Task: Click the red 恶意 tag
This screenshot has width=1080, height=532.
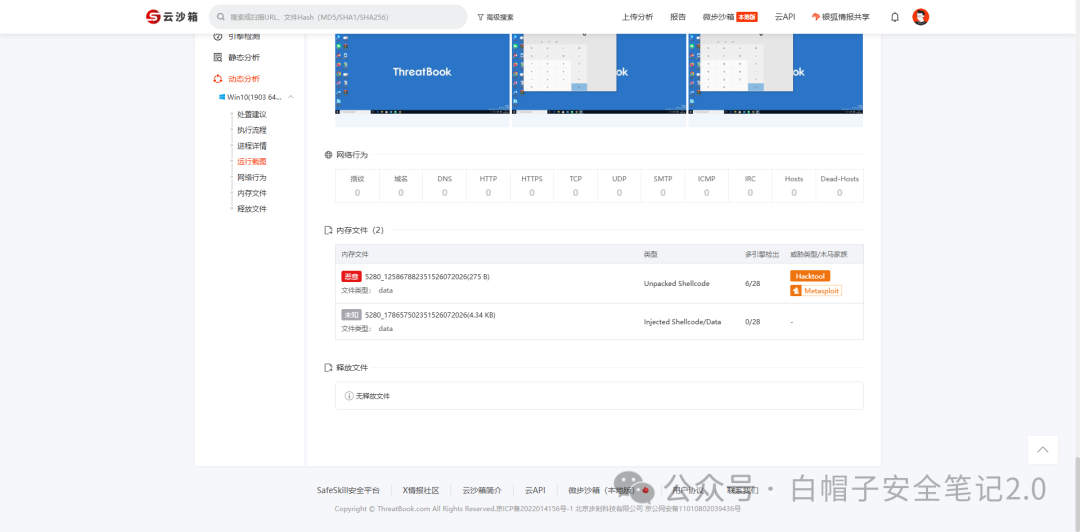Action: (351, 276)
